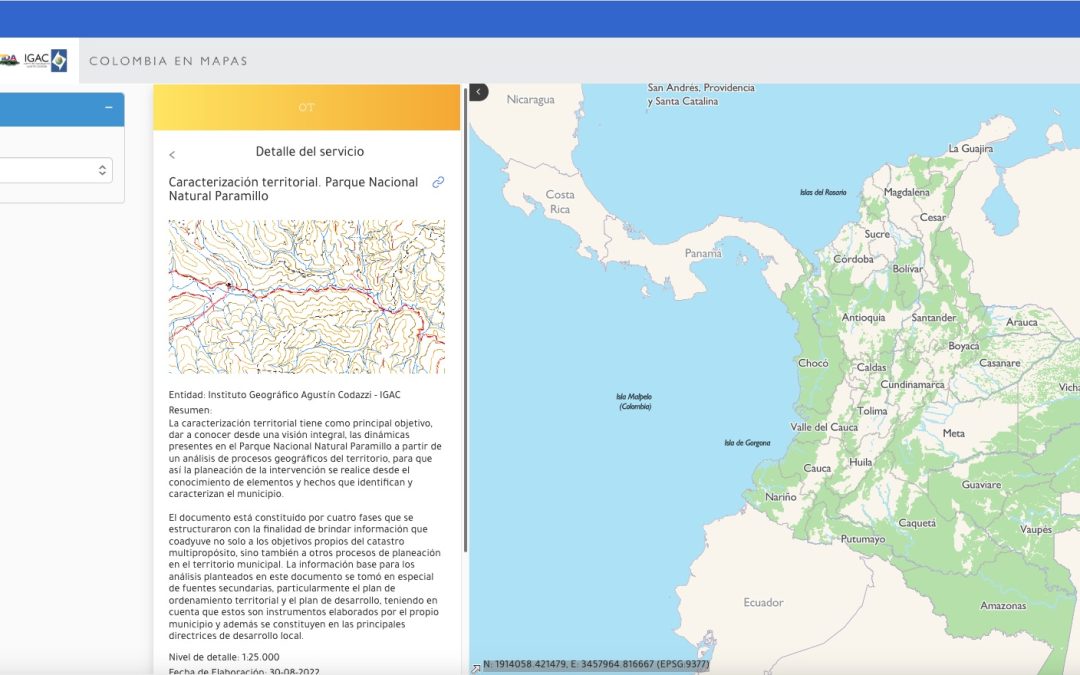Image resolution: width=1080 pixels, height=675 pixels.
Task: Click the Panama label on the map
Action: (x=703, y=253)
